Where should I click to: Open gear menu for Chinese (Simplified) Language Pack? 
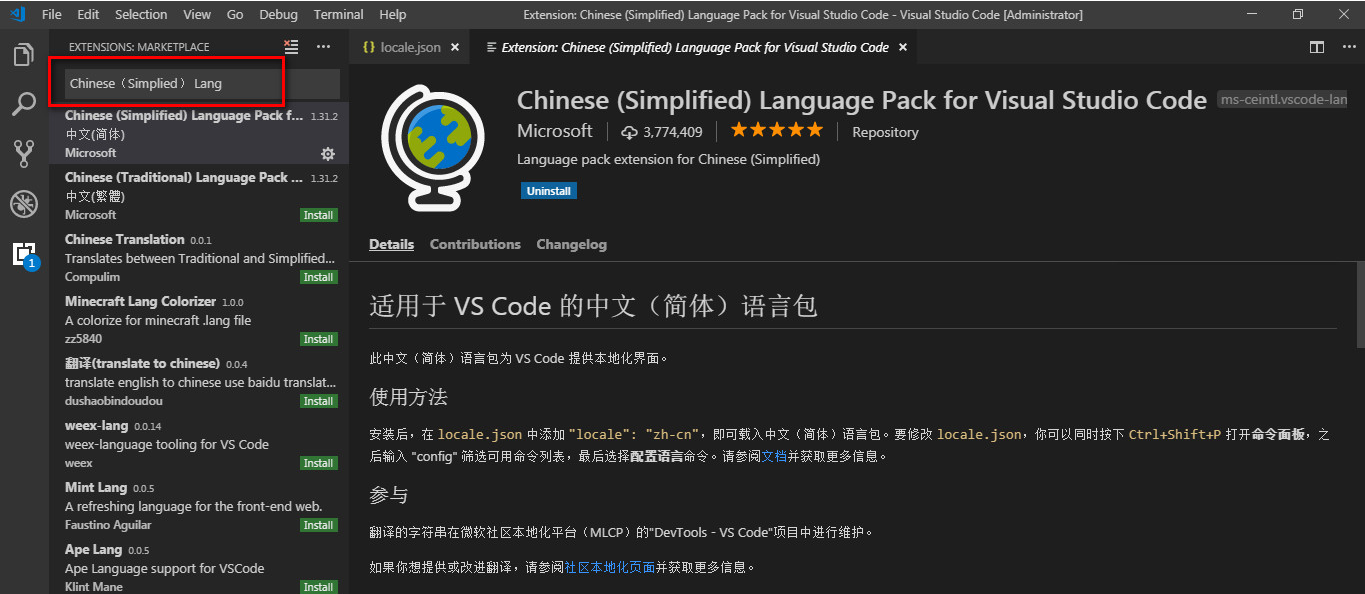click(328, 154)
